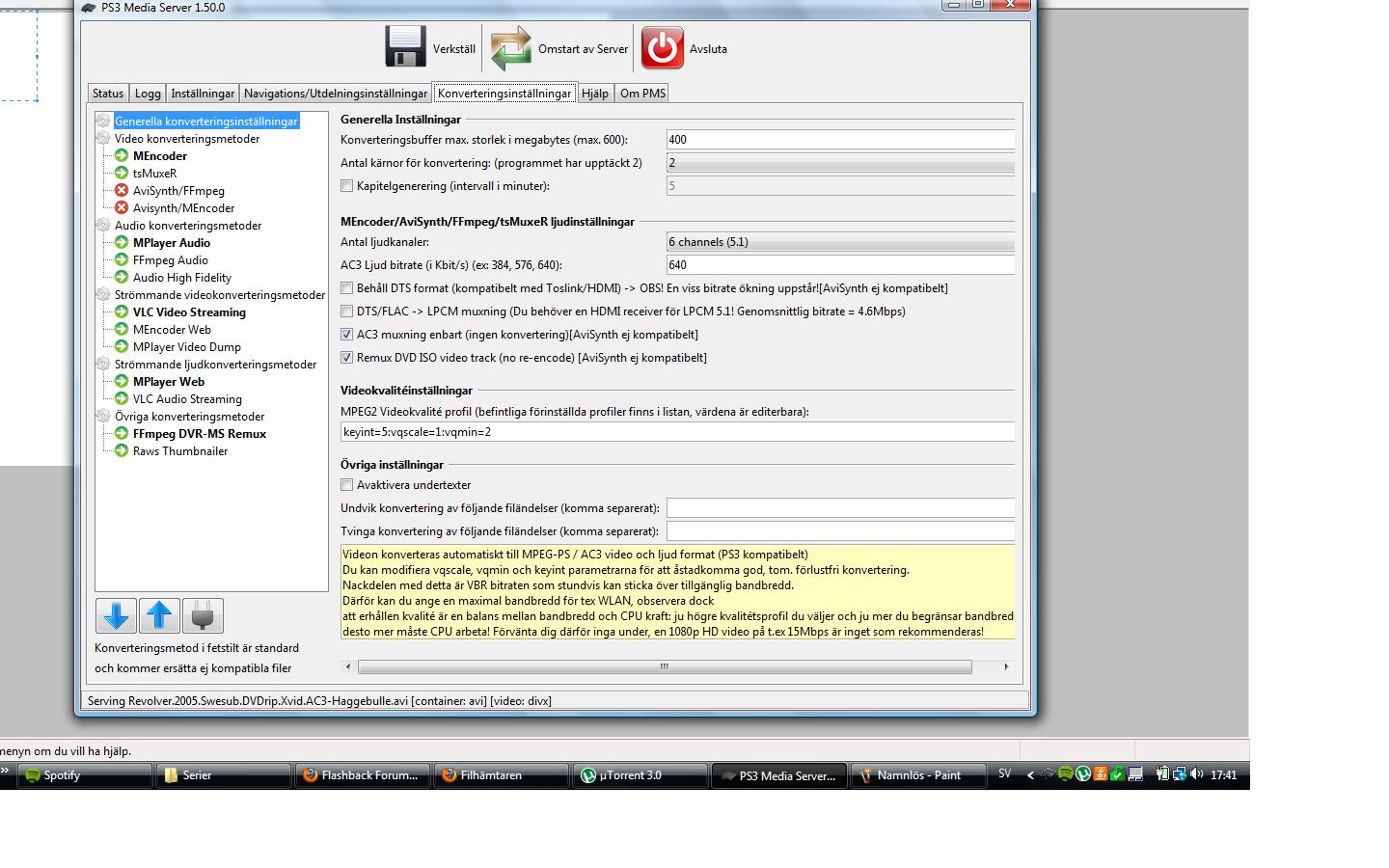Image resolution: width=1389 pixels, height=868 pixels.
Task: Click the green icon beside FFmpeg DVR-MS Remux
Action: pyautogui.click(x=122, y=433)
